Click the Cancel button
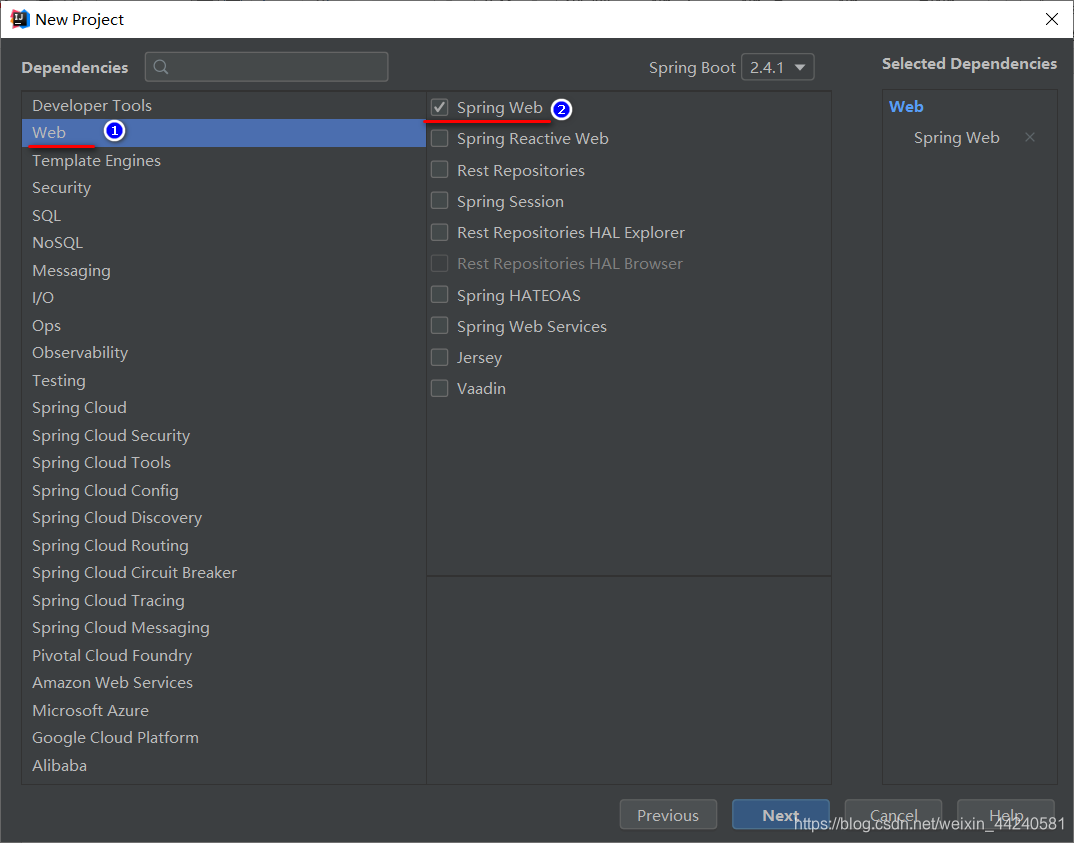The width and height of the screenshot is (1074, 843). coord(893,815)
